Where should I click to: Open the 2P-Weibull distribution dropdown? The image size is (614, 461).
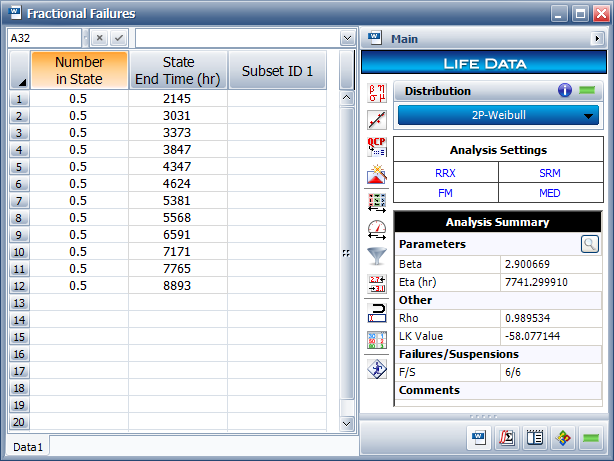pos(498,116)
